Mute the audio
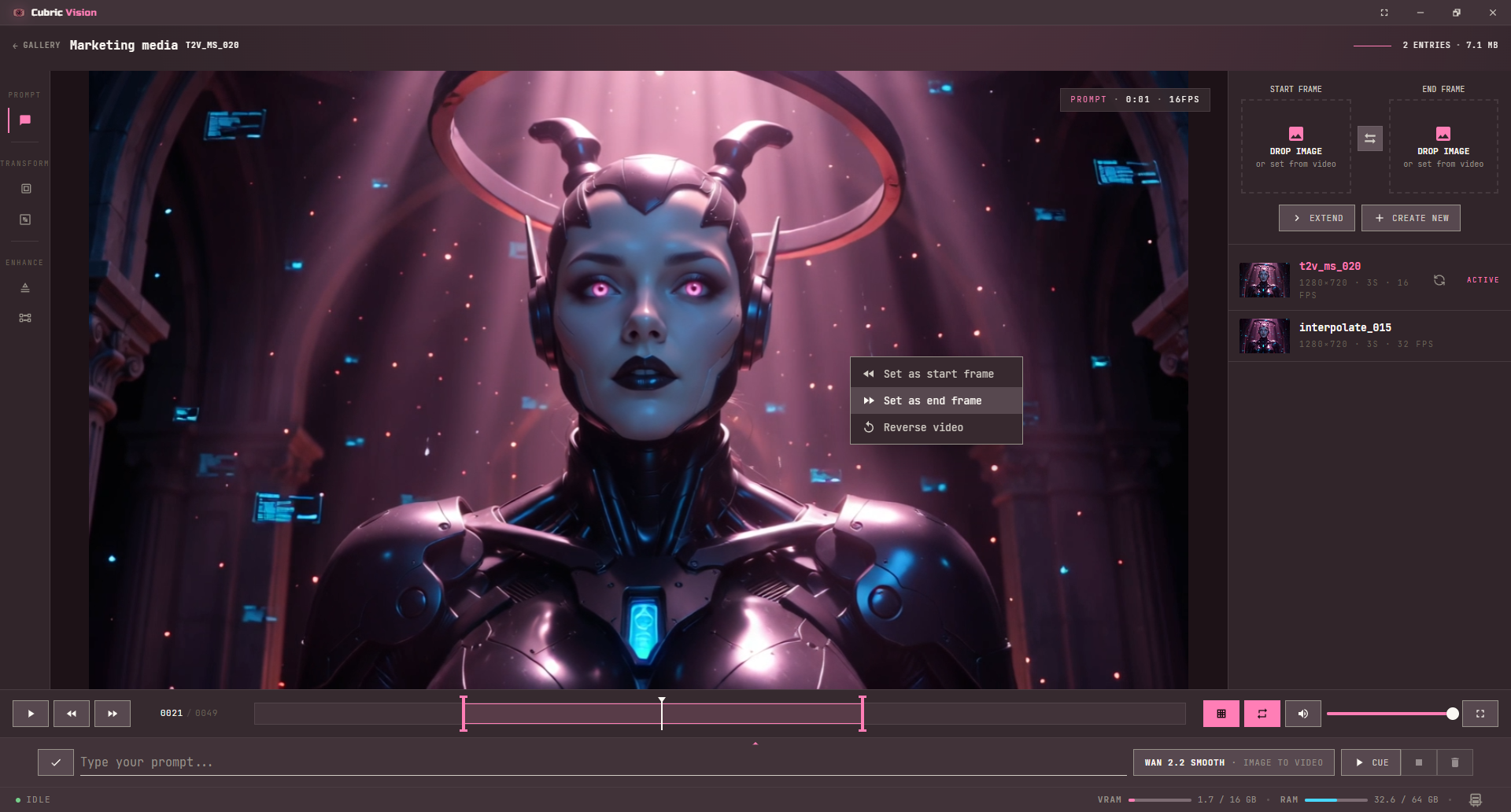 pos(1303,714)
